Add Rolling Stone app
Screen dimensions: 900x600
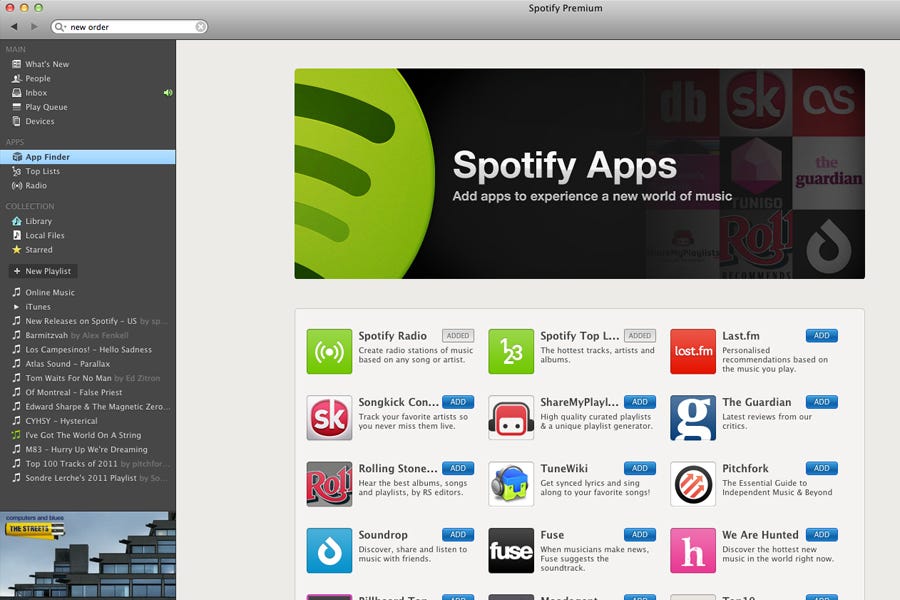click(x=458, y=468)
